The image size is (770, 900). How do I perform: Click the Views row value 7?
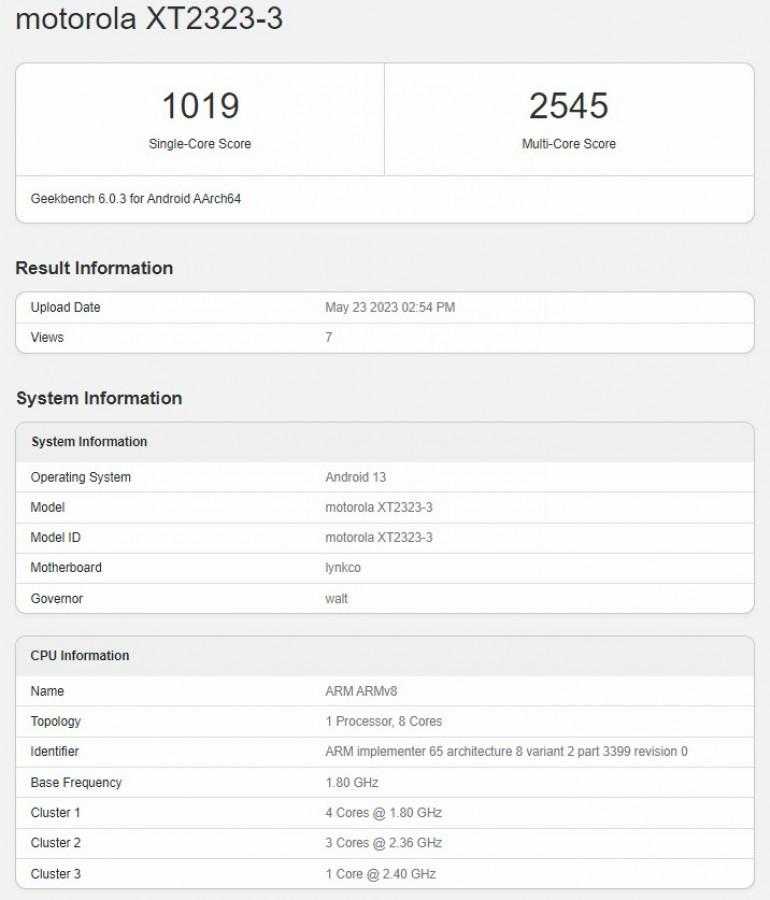tap(329, 338)
